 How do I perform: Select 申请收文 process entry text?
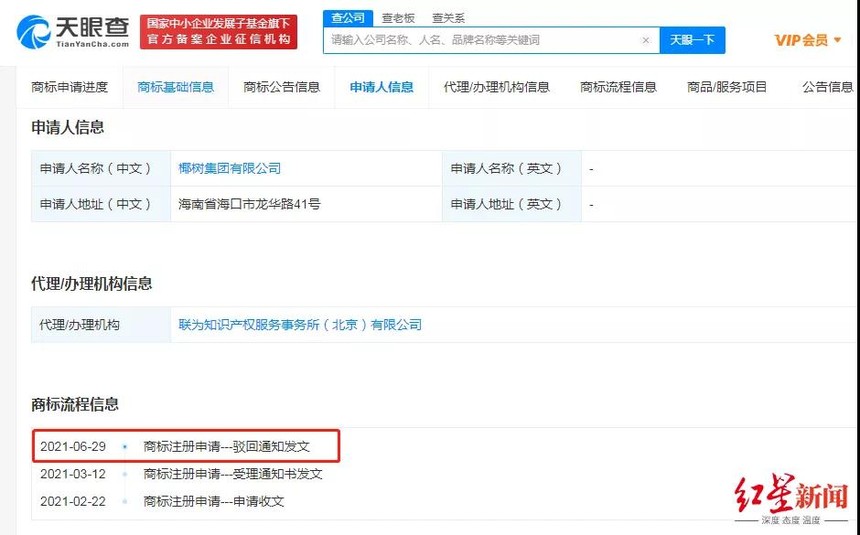tap(258, 502)
